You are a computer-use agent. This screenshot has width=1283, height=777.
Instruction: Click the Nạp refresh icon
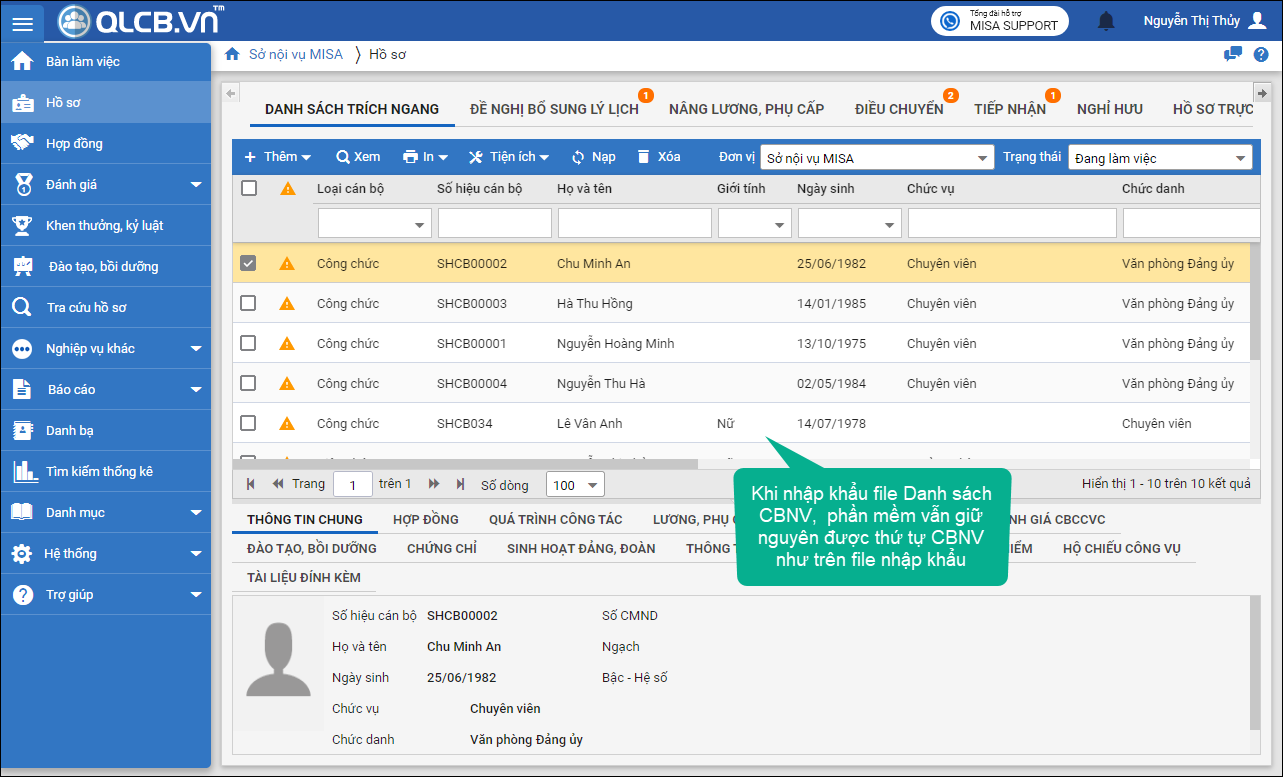[578, 157]
